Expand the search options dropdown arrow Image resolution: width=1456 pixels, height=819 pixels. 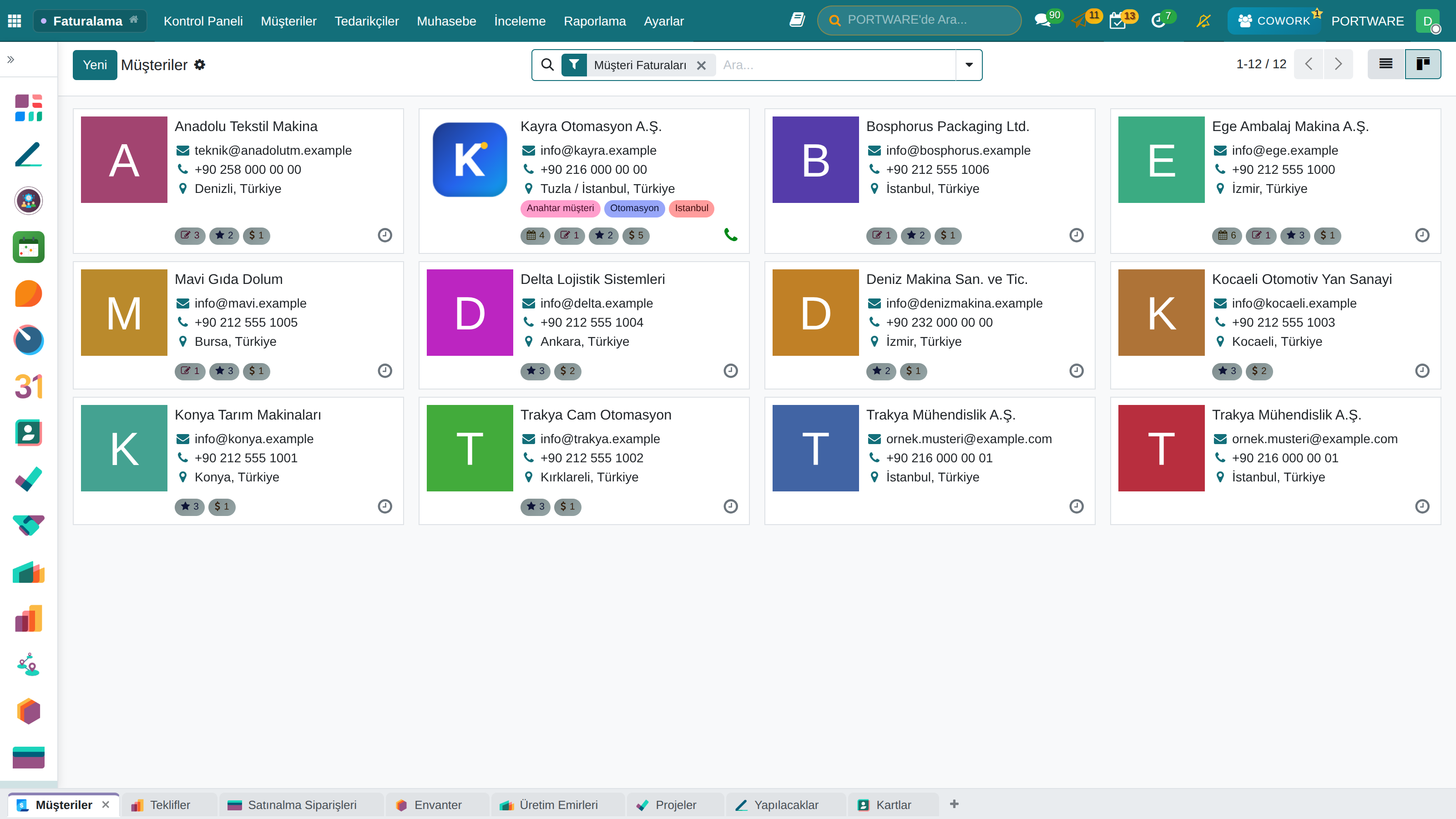click(x=969, y=65)
